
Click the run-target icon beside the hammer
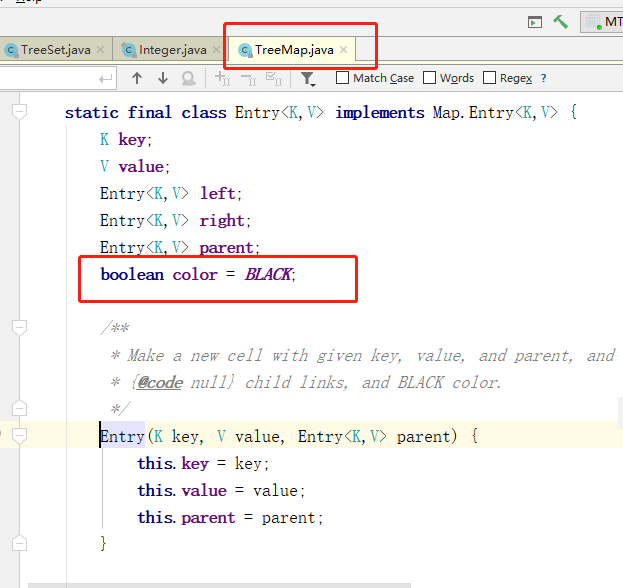[x=535, y=22]
